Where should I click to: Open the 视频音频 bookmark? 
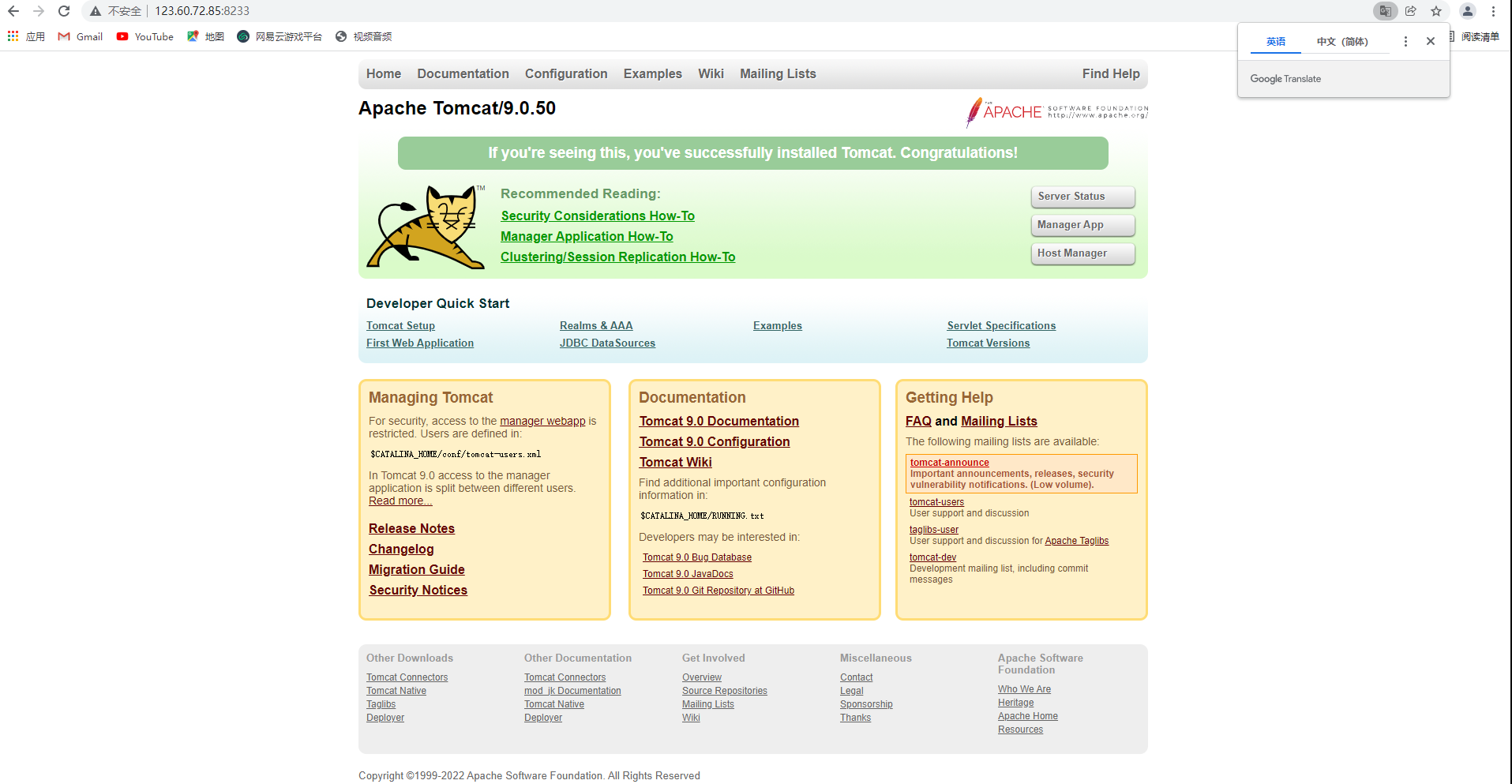tap(363, 36)
